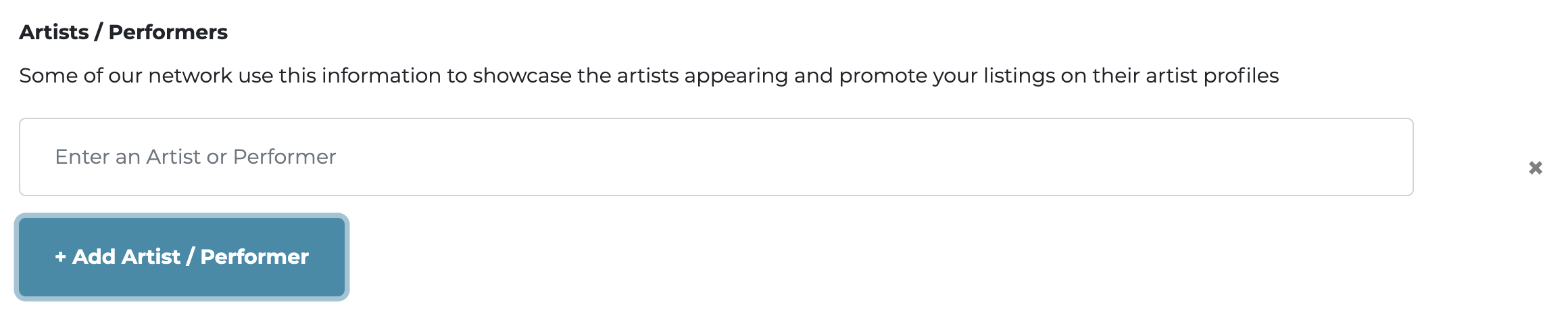
Task: Click the 'Some of our network' helper sentence
Action: pos(649,76)
